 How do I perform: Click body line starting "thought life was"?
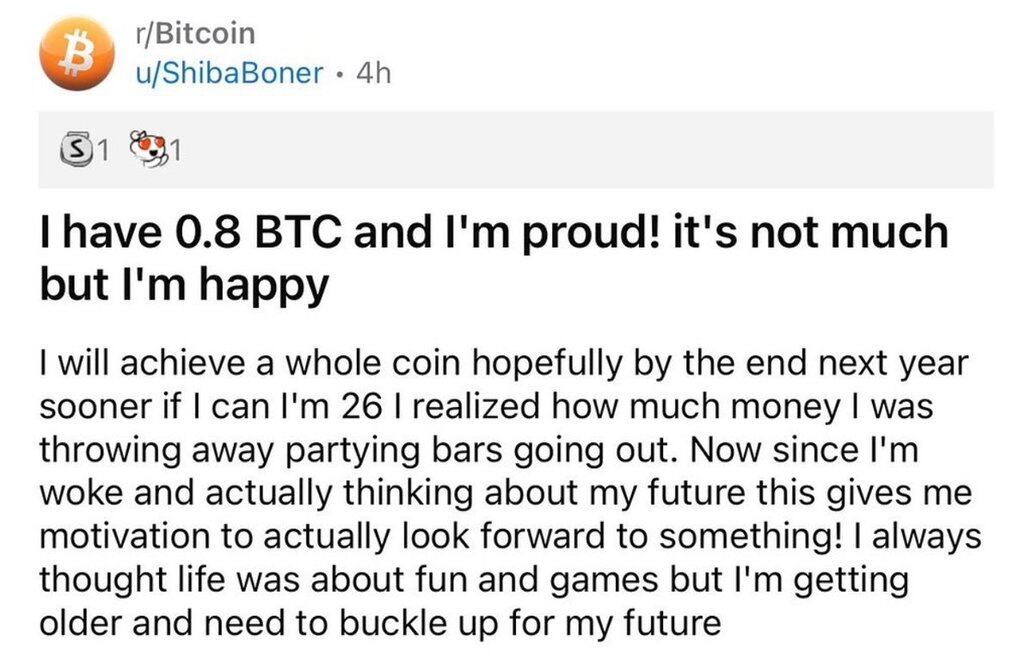(472, 580)
